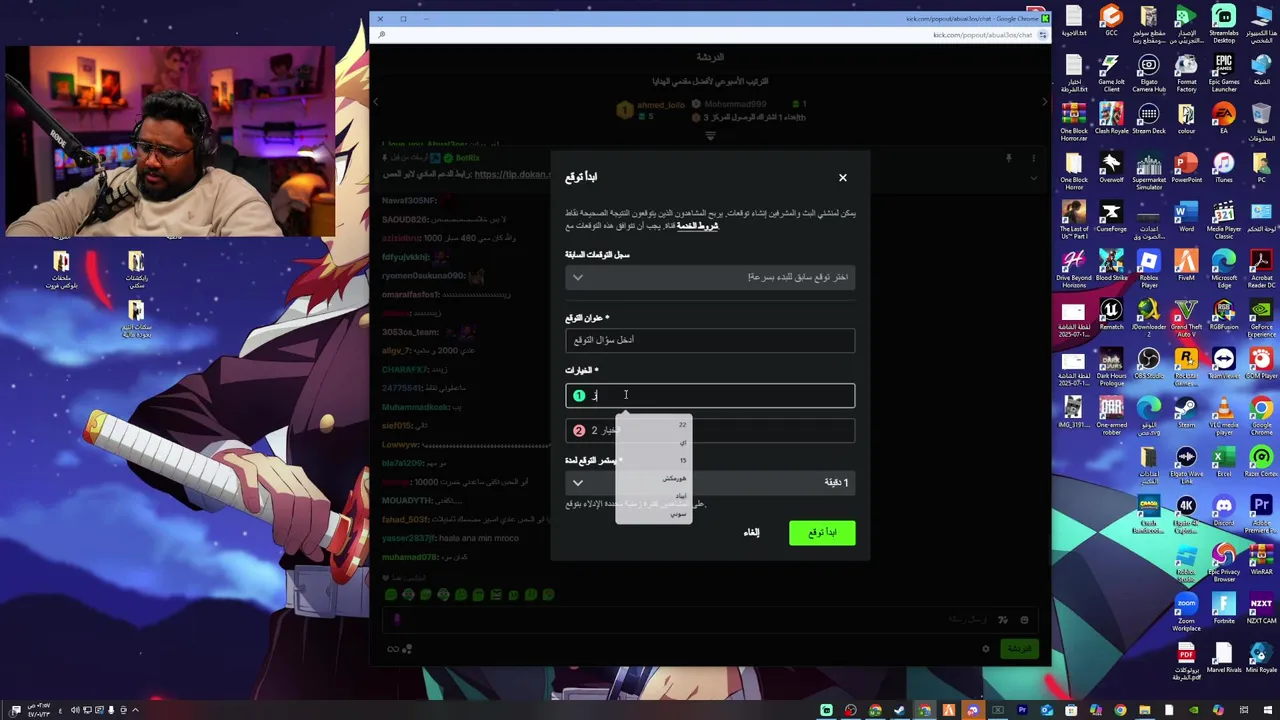Screen dimensions: 1280x720
Task: Open Overwolf desktop shortcut
Action: click(1111, 167)
